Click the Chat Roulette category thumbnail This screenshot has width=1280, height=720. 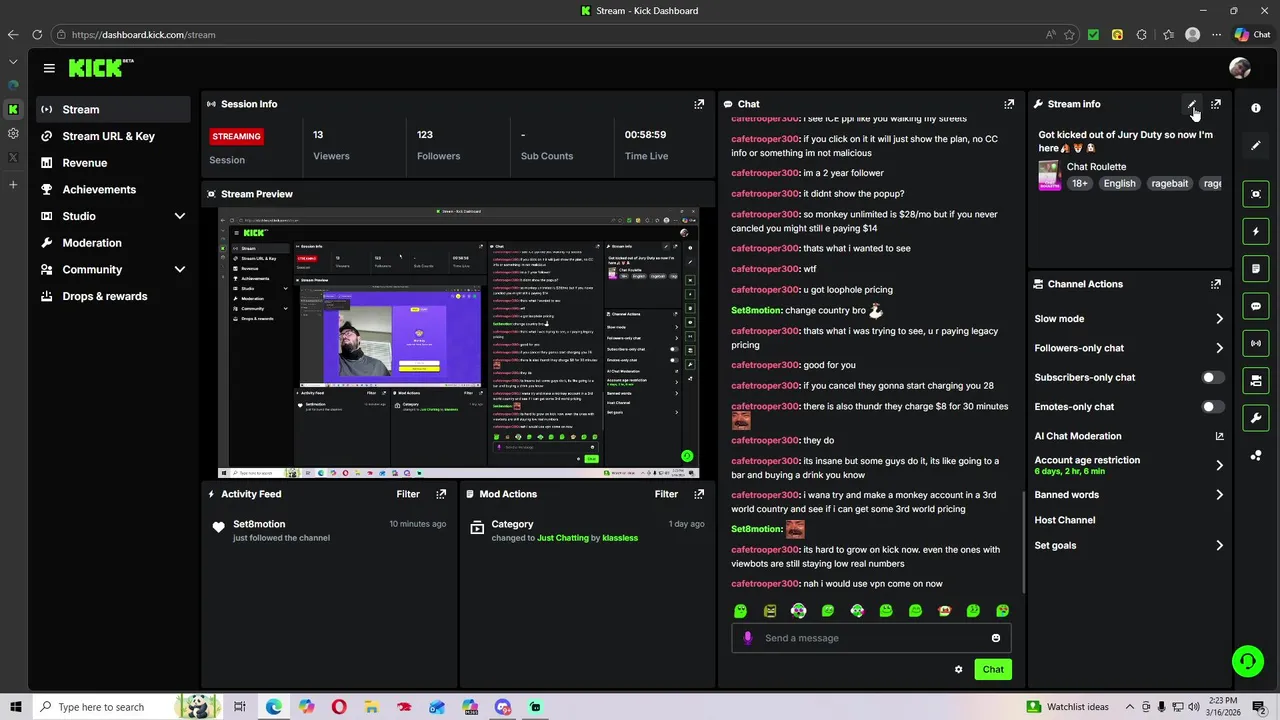(x=1049, y=176)
